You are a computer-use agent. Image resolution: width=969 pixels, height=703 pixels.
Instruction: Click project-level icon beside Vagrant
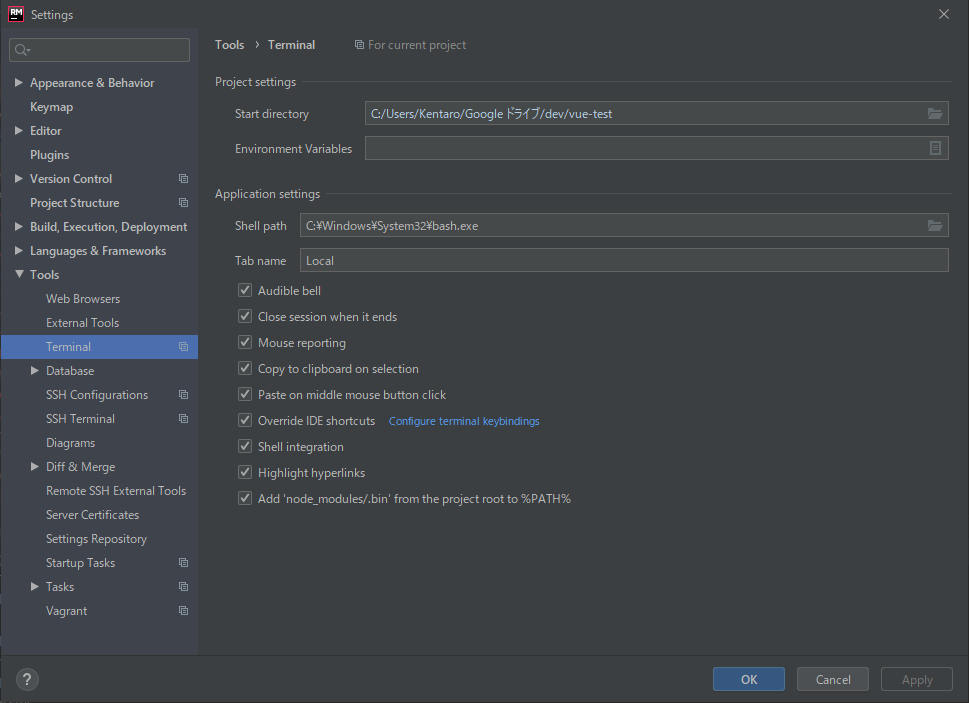tap(184, 610)
